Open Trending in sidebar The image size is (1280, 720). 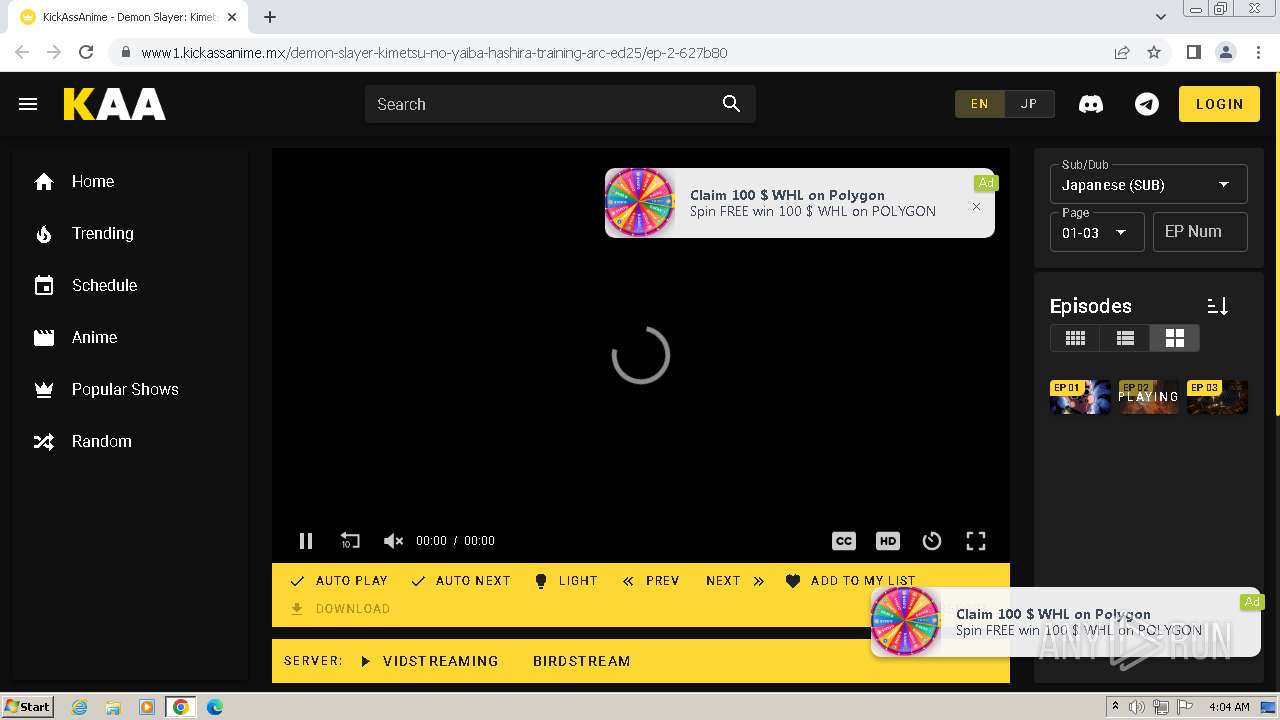(x=130, y=233)
